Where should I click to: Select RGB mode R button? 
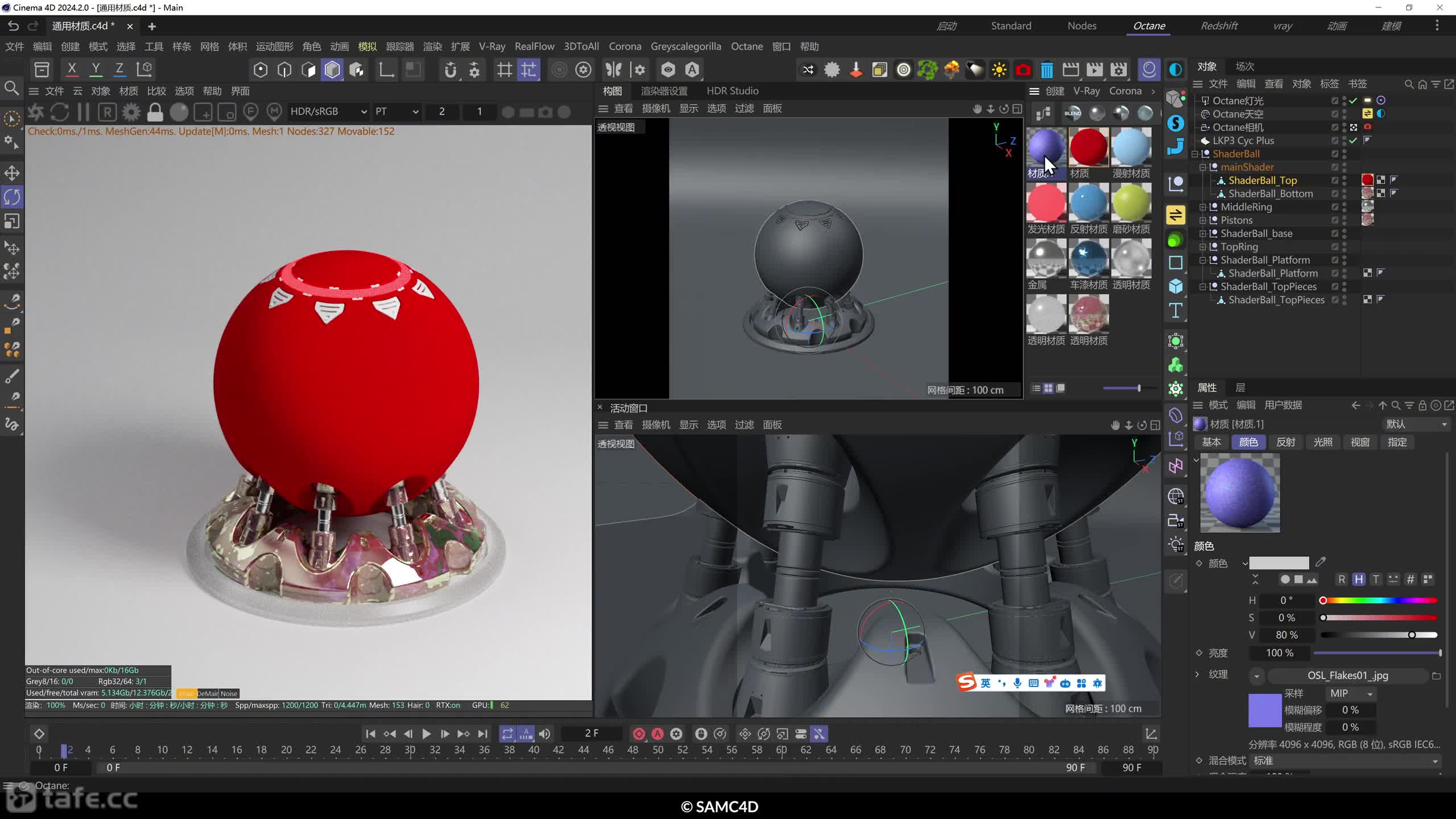(1342, 580)
